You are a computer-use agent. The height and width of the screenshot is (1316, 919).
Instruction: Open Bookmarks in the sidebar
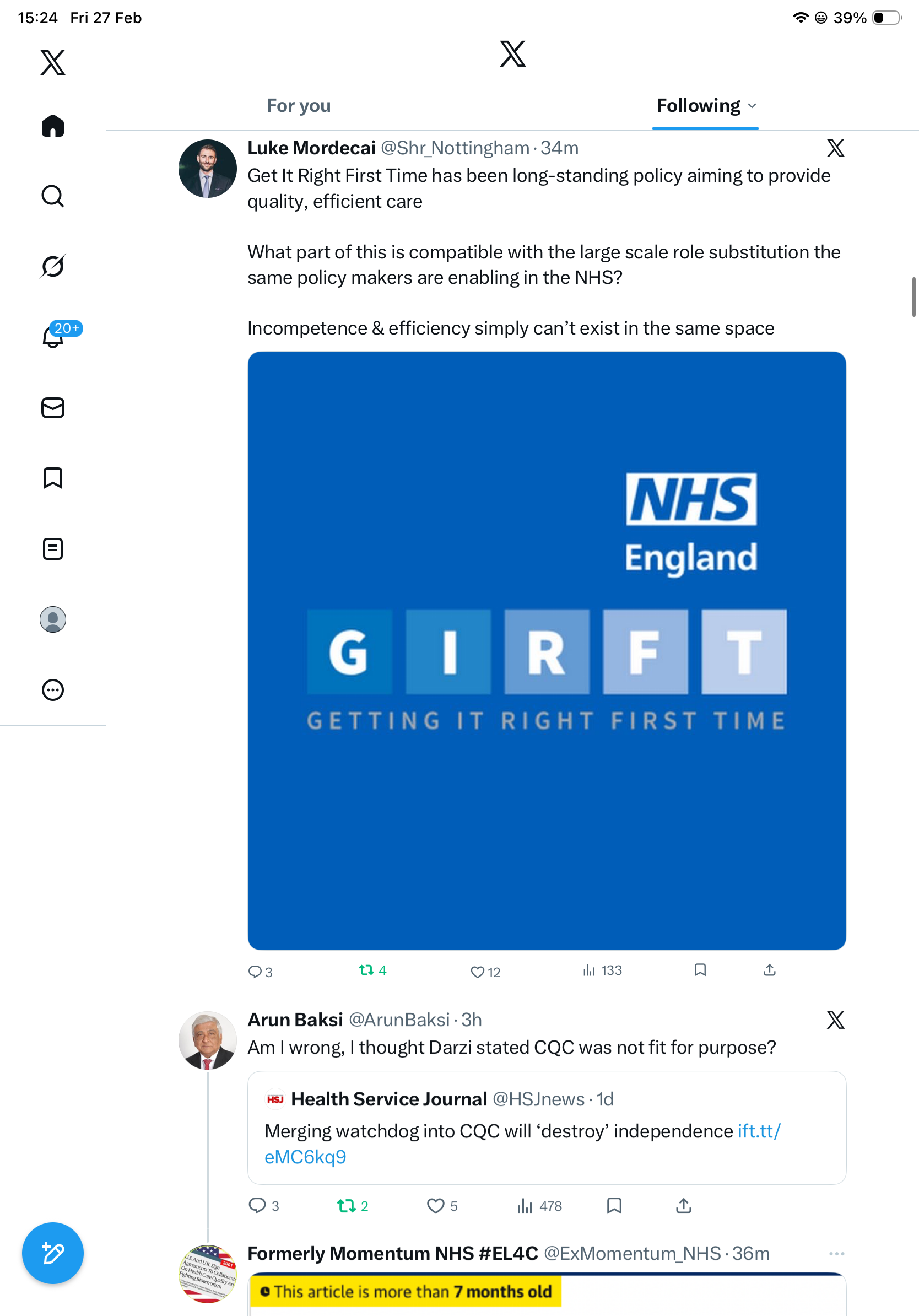coord(53,478)
